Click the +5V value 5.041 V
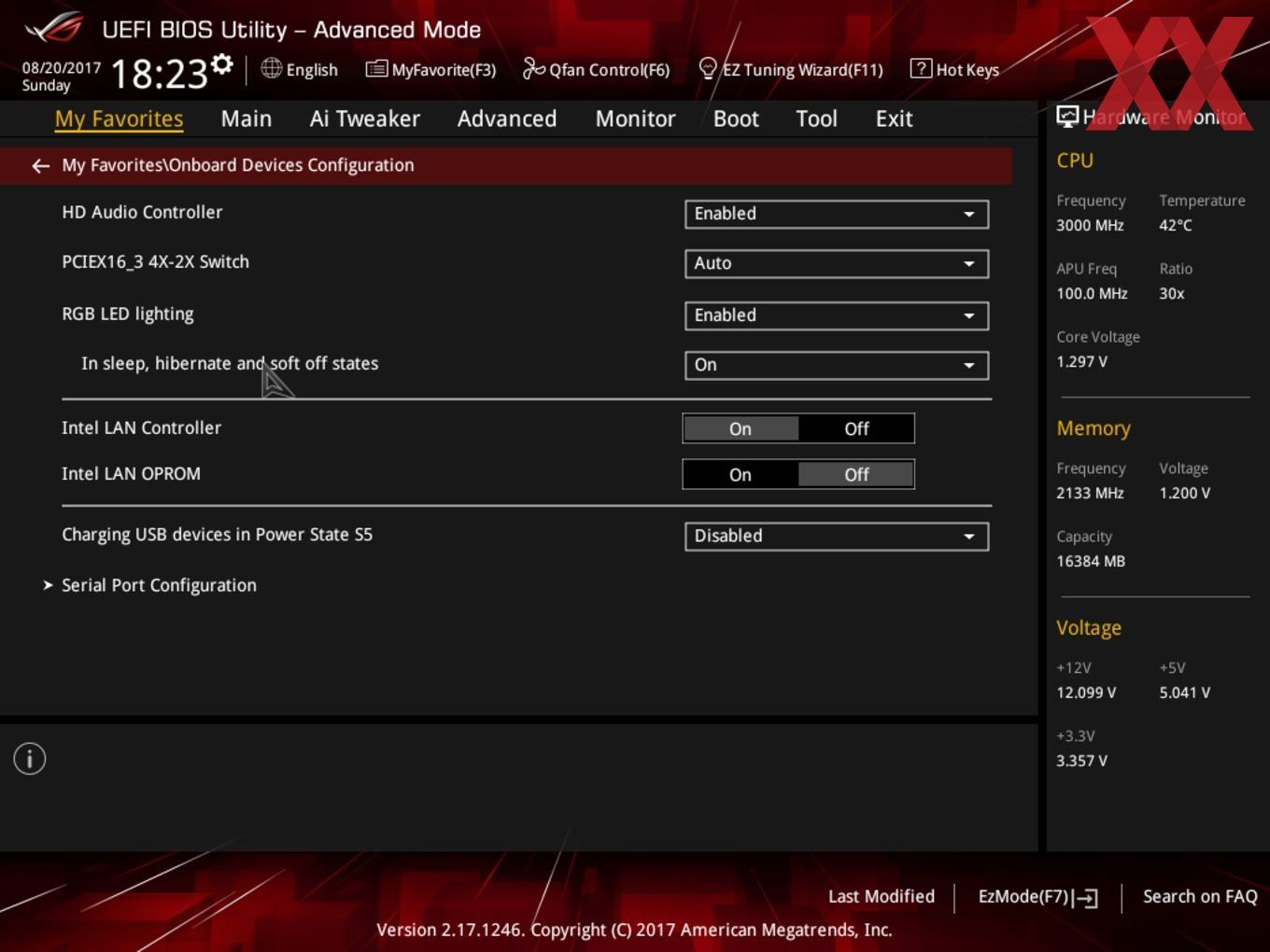 (1184, 693)
